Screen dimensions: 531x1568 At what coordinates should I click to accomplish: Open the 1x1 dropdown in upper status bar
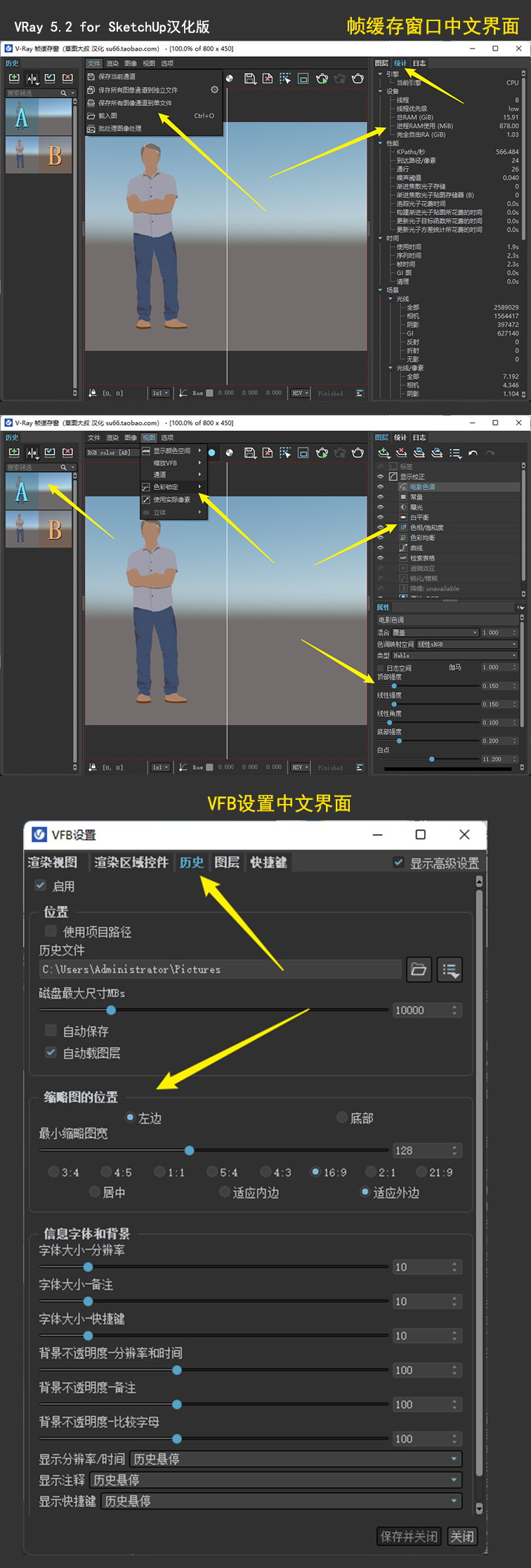pyautogui.click(x=160, y=393)
